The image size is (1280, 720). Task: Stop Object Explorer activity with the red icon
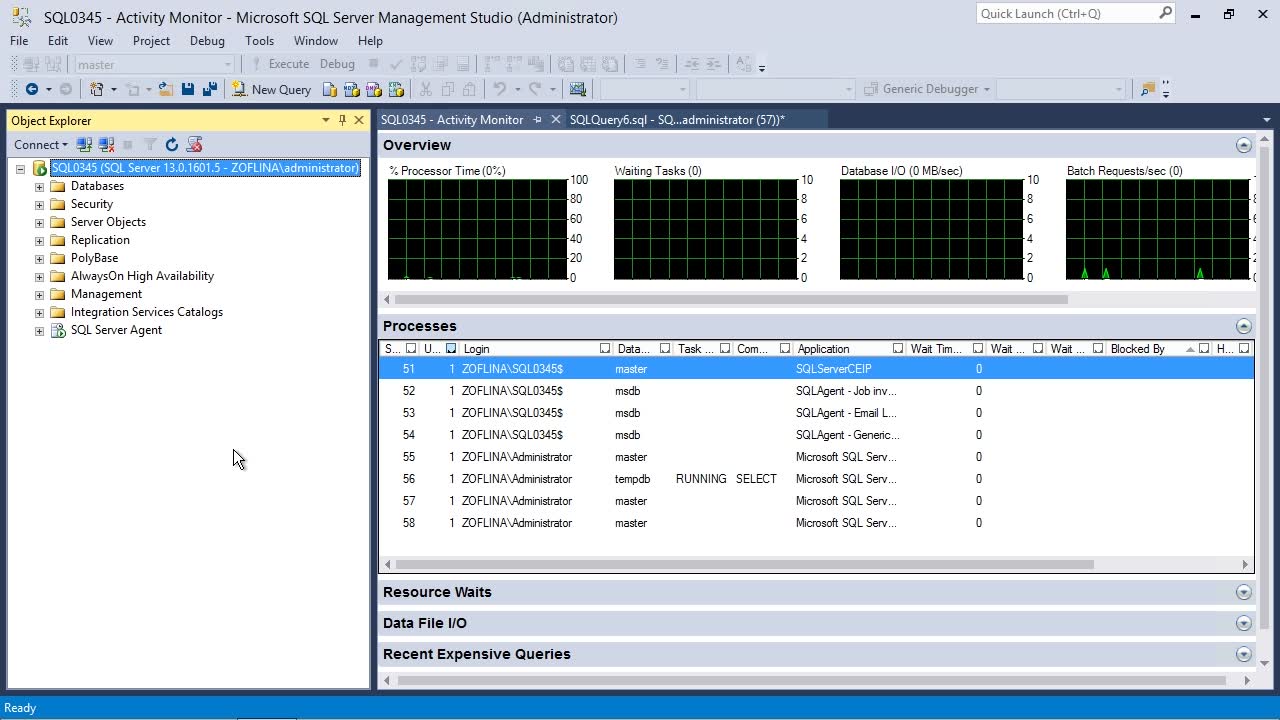pos(194,145)
